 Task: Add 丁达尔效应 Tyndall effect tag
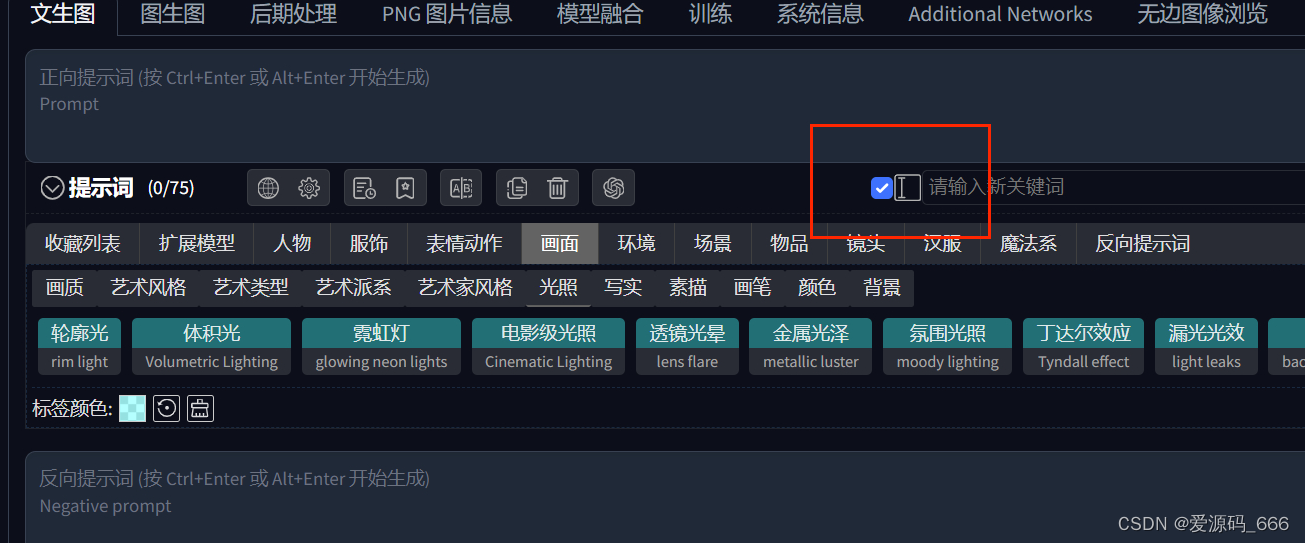click(x=1083, y=347)
